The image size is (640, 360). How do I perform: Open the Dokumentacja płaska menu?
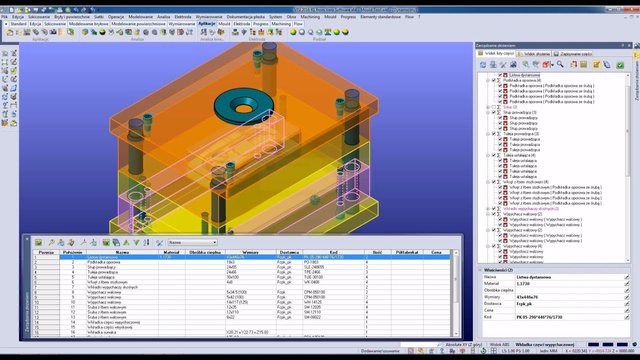(x=246, y=17)
